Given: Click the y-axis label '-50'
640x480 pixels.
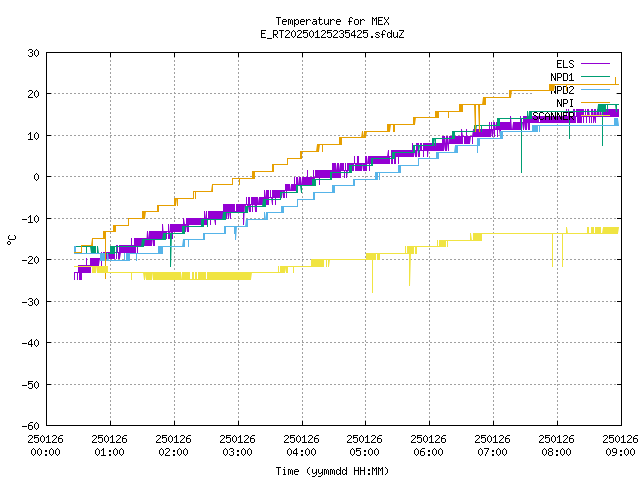Looking at the screenshot, I should [x=31, y=384].
